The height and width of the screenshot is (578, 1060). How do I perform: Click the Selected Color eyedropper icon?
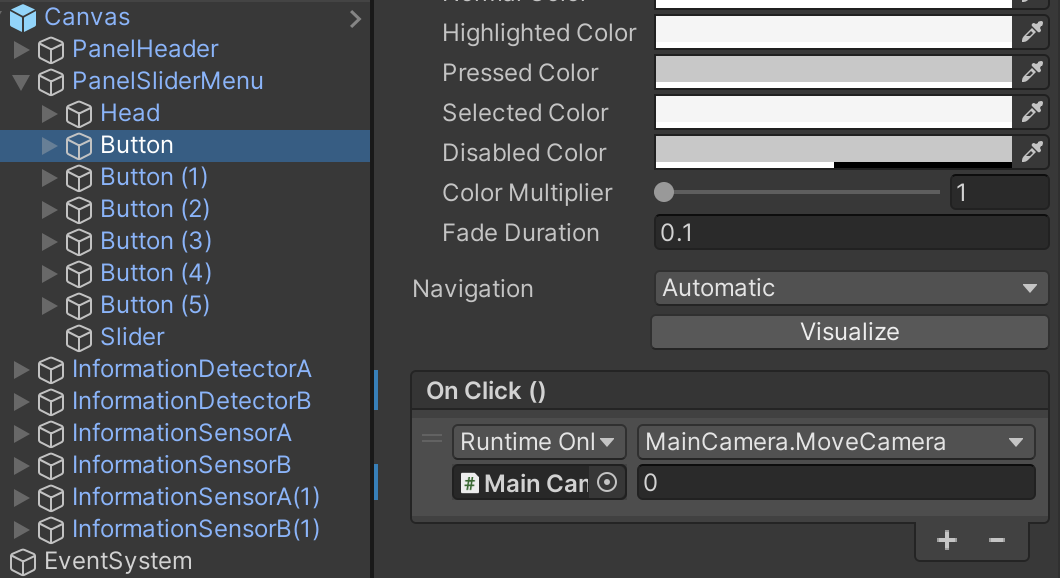coord(1032,113)
